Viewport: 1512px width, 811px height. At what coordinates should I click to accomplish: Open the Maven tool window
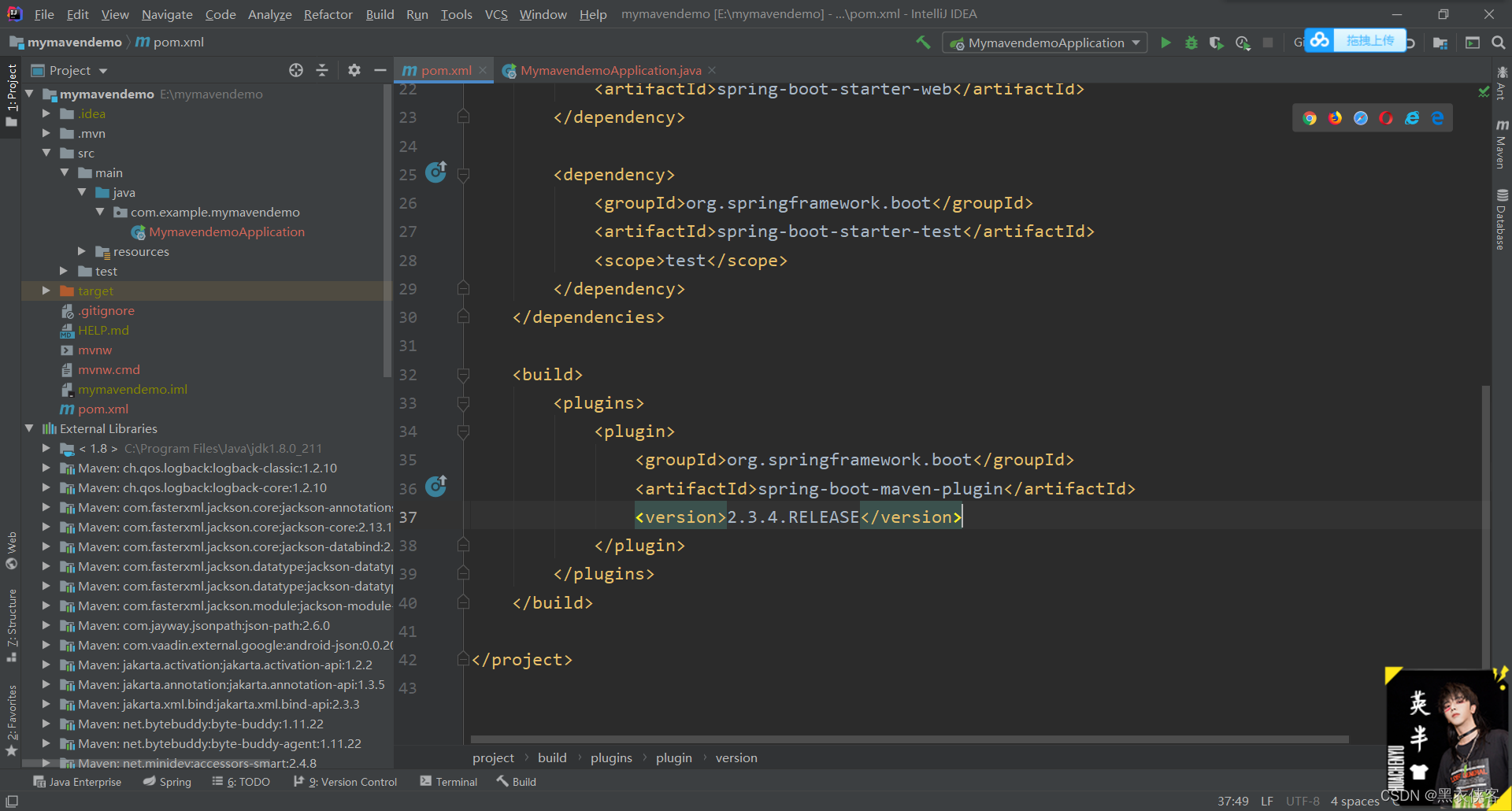(x=1502, y=144)
